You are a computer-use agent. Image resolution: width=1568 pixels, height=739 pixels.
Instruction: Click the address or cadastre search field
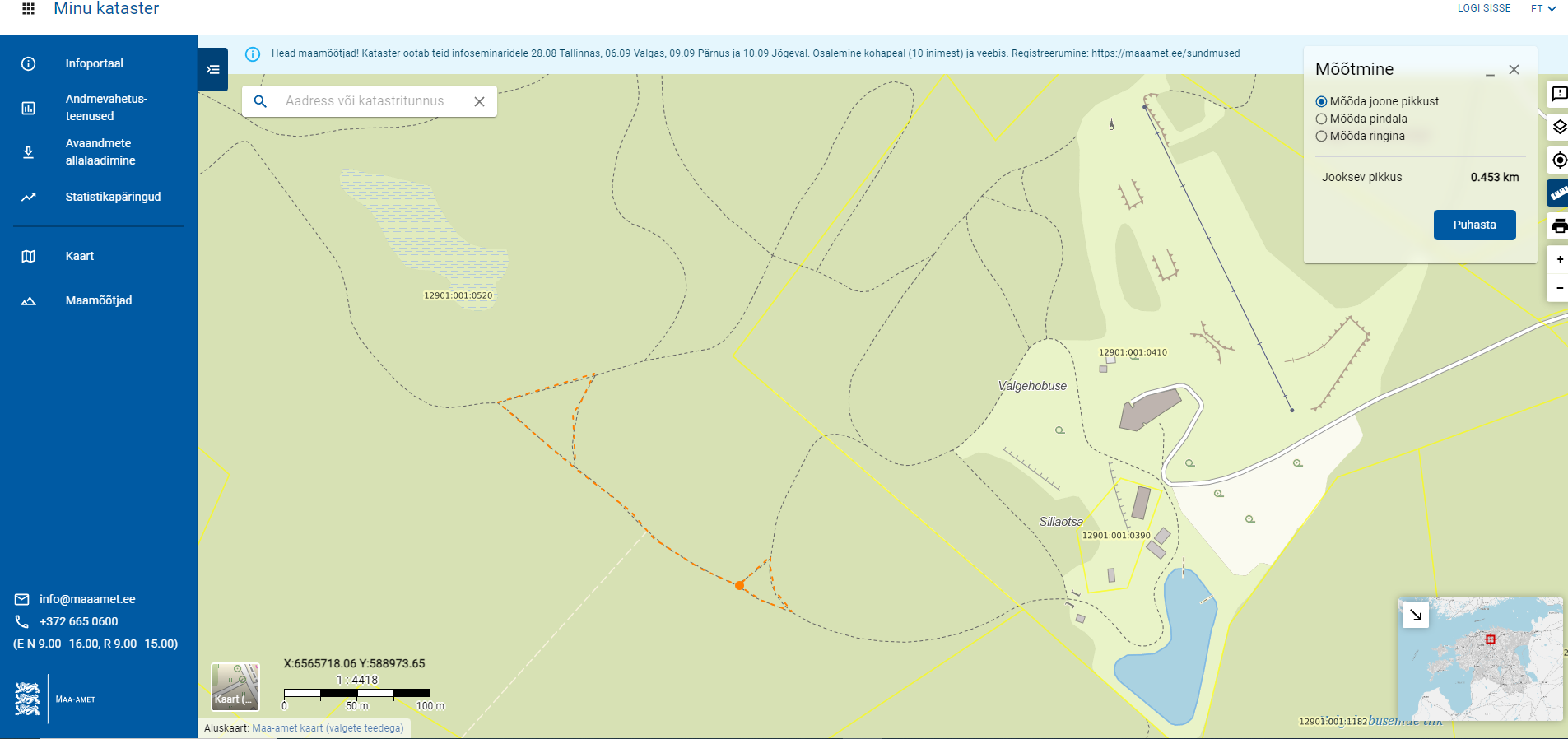365,101
